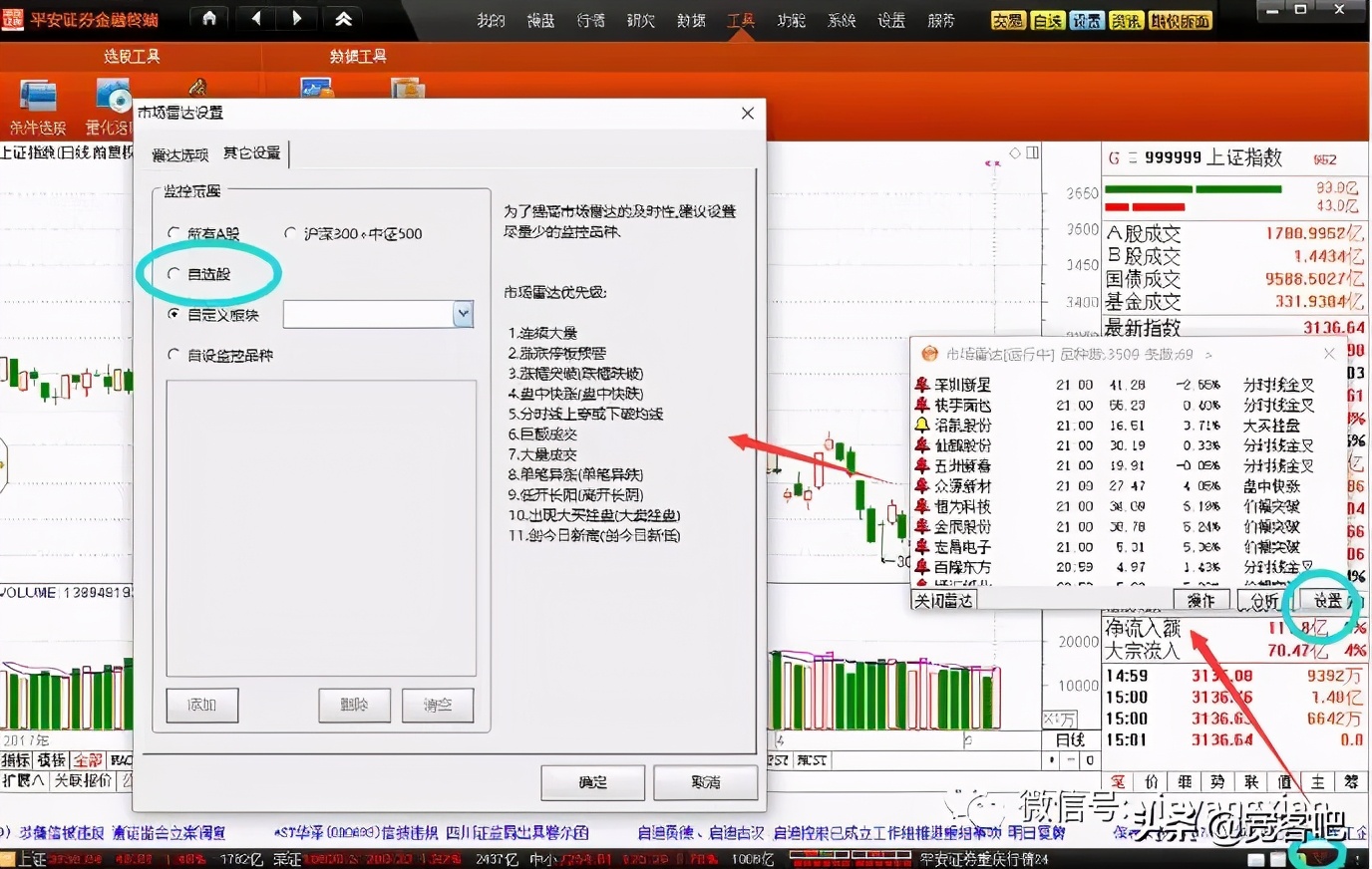Image resolution: width=1372 pixels, height=869 pixels.
Task: Select the 沪深300+中证500 radio button
Action: 291,233
